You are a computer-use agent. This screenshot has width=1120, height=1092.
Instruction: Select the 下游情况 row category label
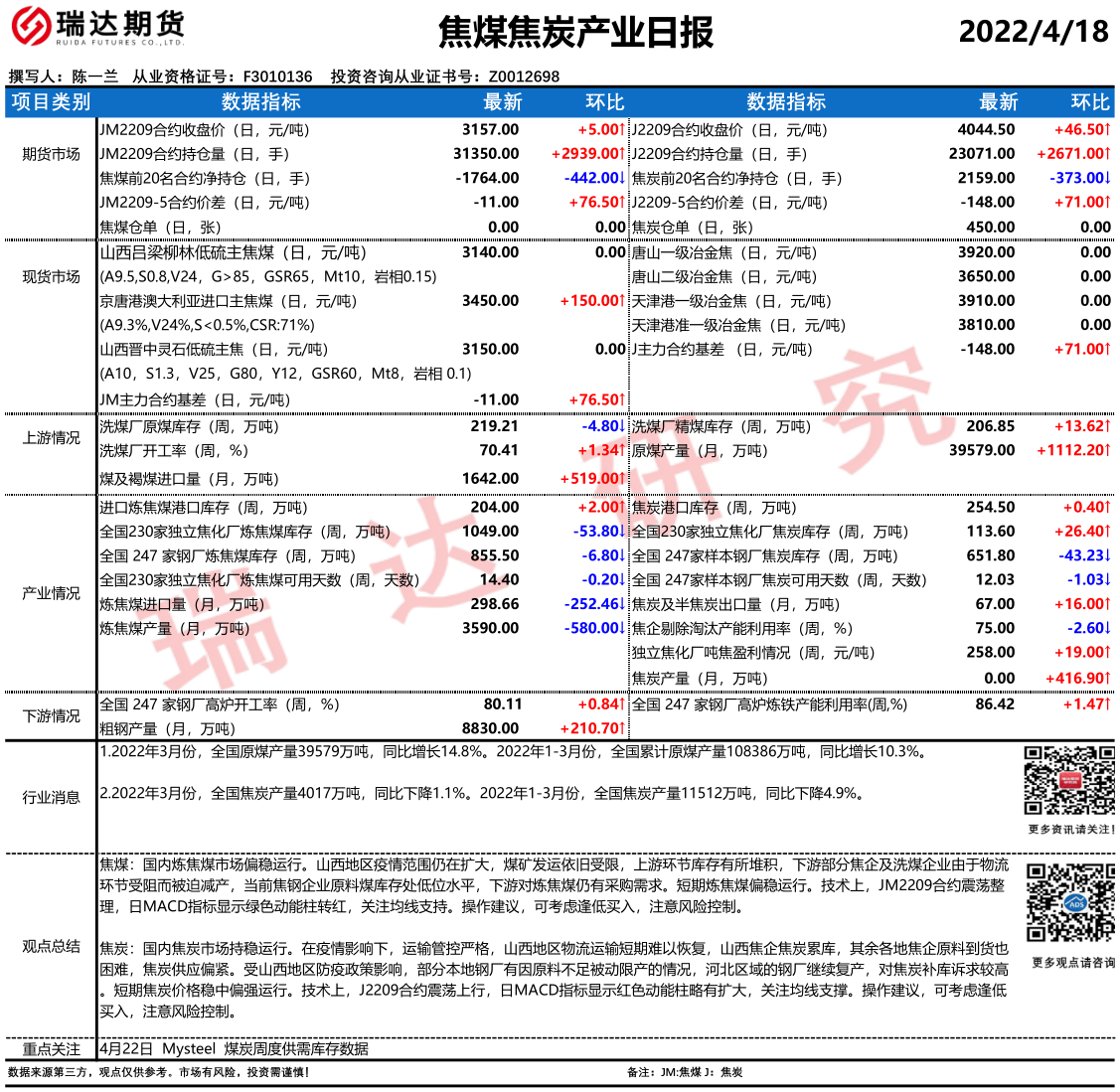coord(51,716)
